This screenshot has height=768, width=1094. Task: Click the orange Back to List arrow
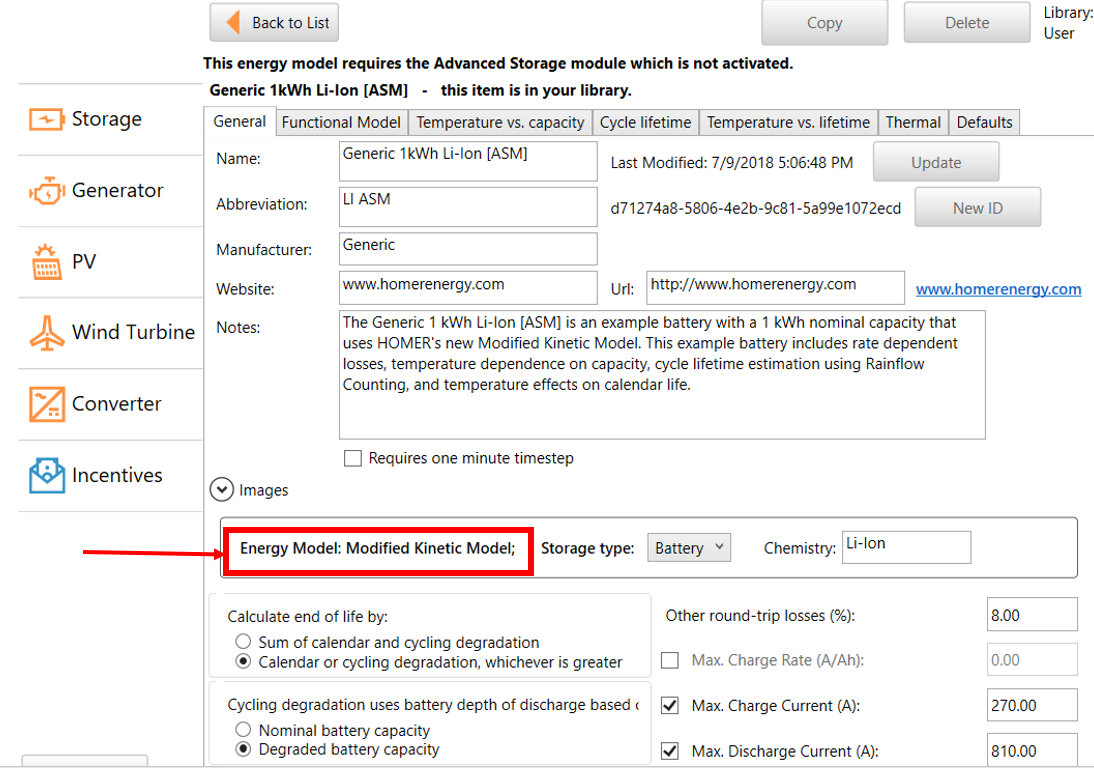(233, 22)
